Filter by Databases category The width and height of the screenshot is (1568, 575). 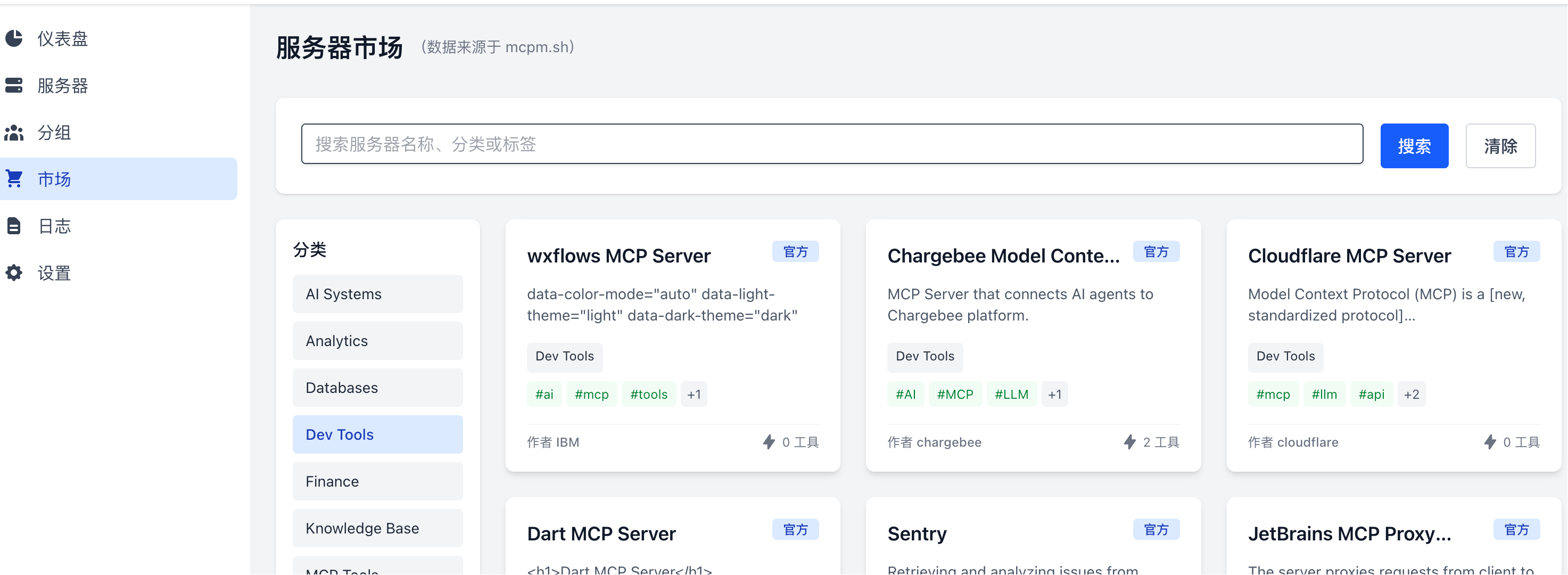[377, 388]
